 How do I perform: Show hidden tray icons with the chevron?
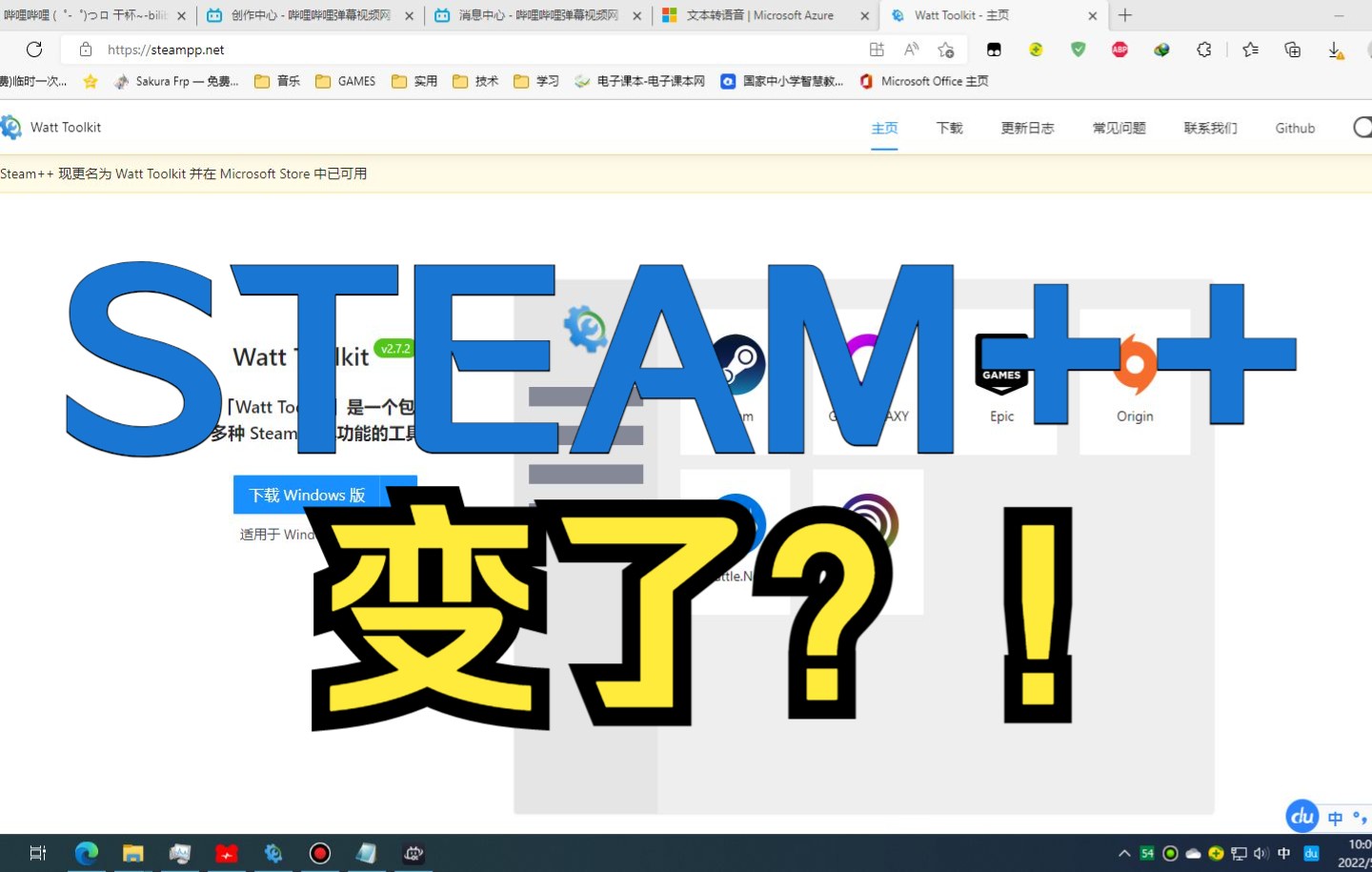pyautogui.click(x=1124, y=853)
